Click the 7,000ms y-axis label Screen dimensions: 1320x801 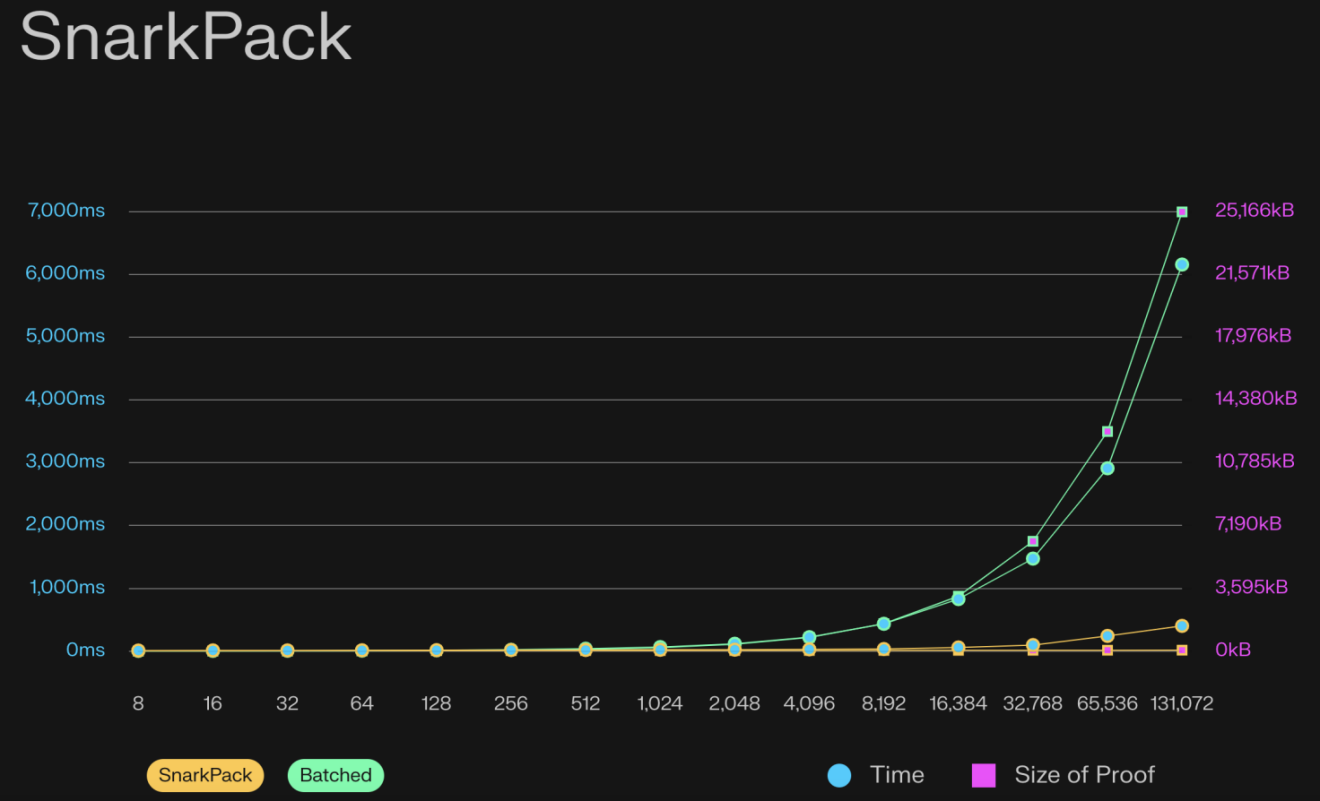[x=65, y=211]
